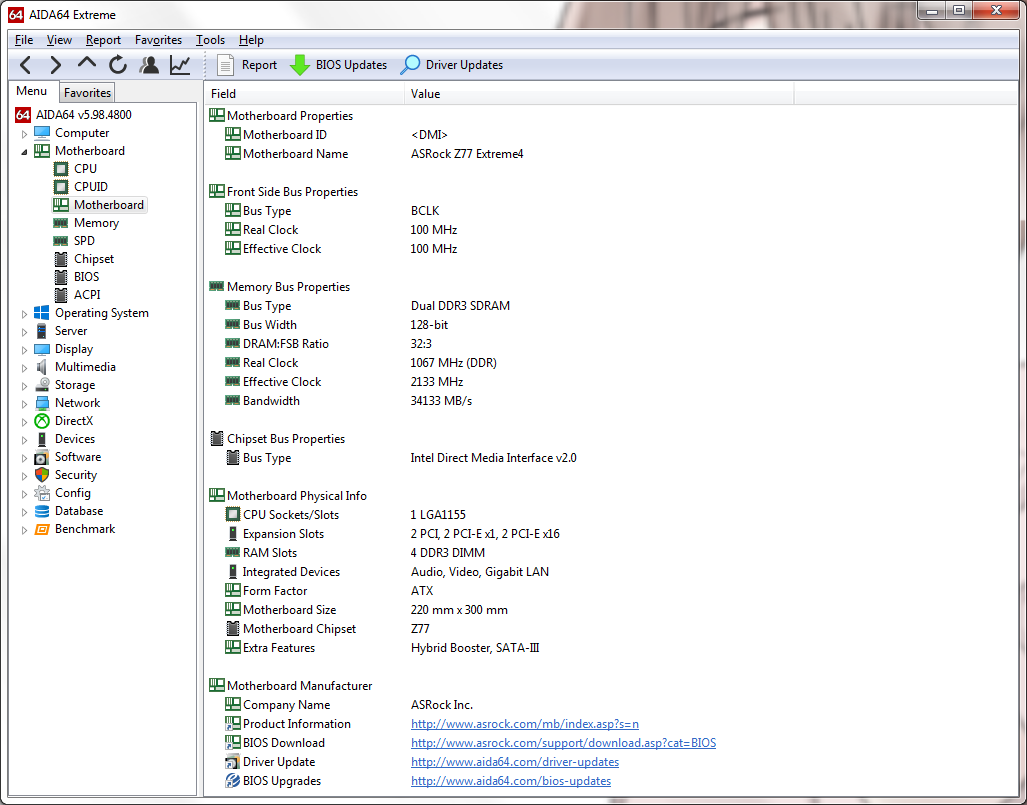
Task: Click the Operating System Windows logo icon
Action: point(42,313)
